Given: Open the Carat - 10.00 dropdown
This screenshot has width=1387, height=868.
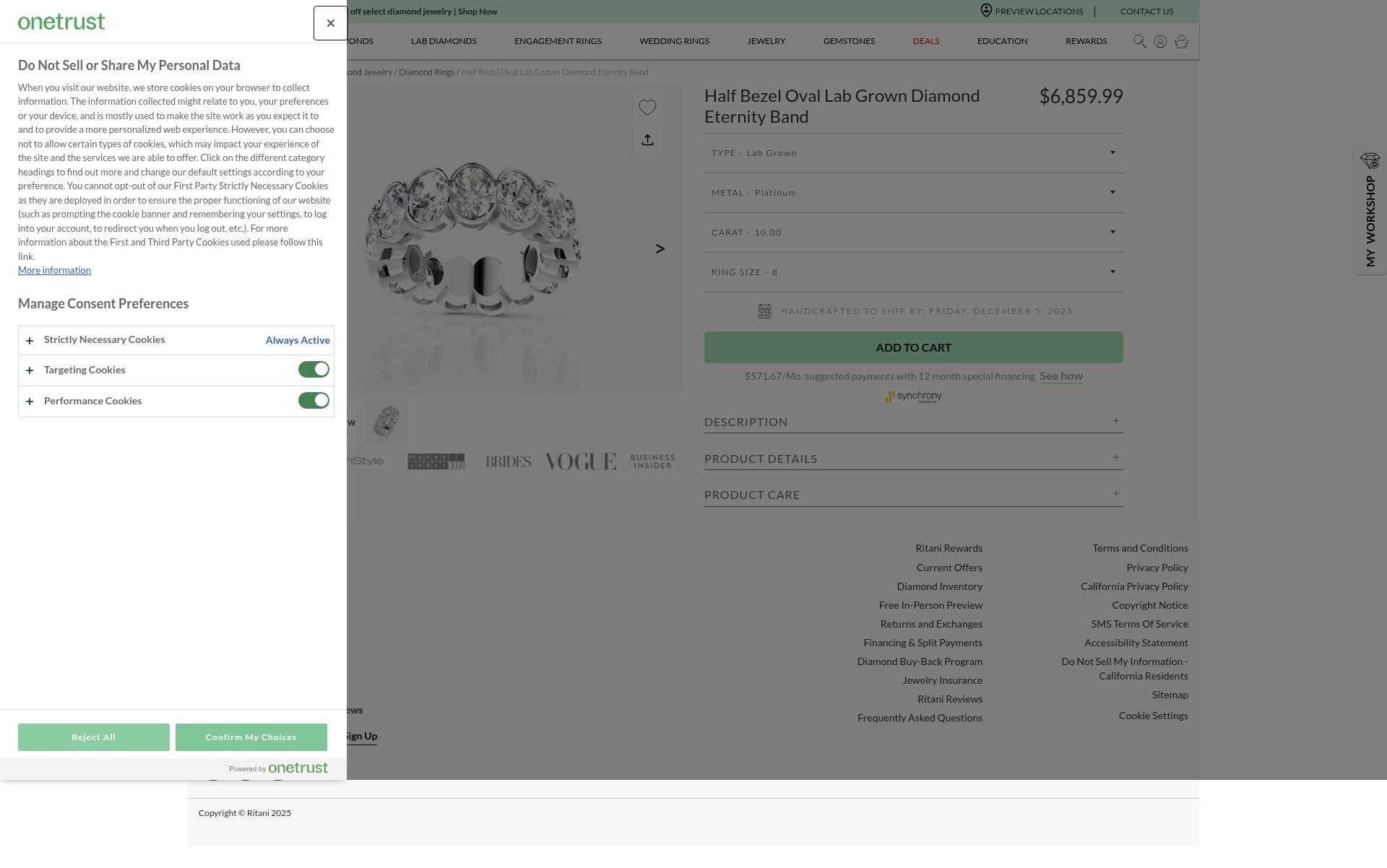Looking at the screenshot, I should click(x=914, y=233).
